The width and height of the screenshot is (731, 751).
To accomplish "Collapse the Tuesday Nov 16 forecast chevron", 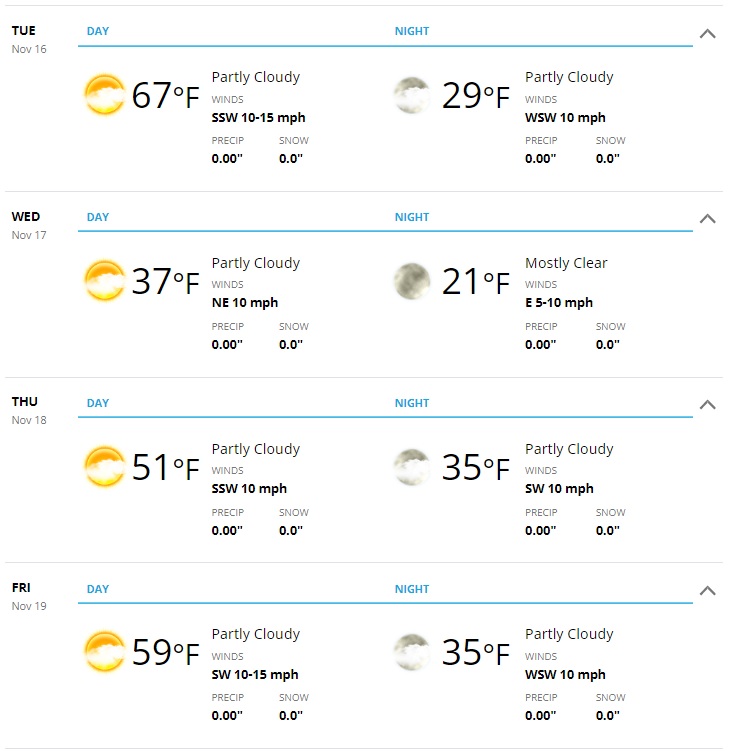I will [x=708, y=34].
